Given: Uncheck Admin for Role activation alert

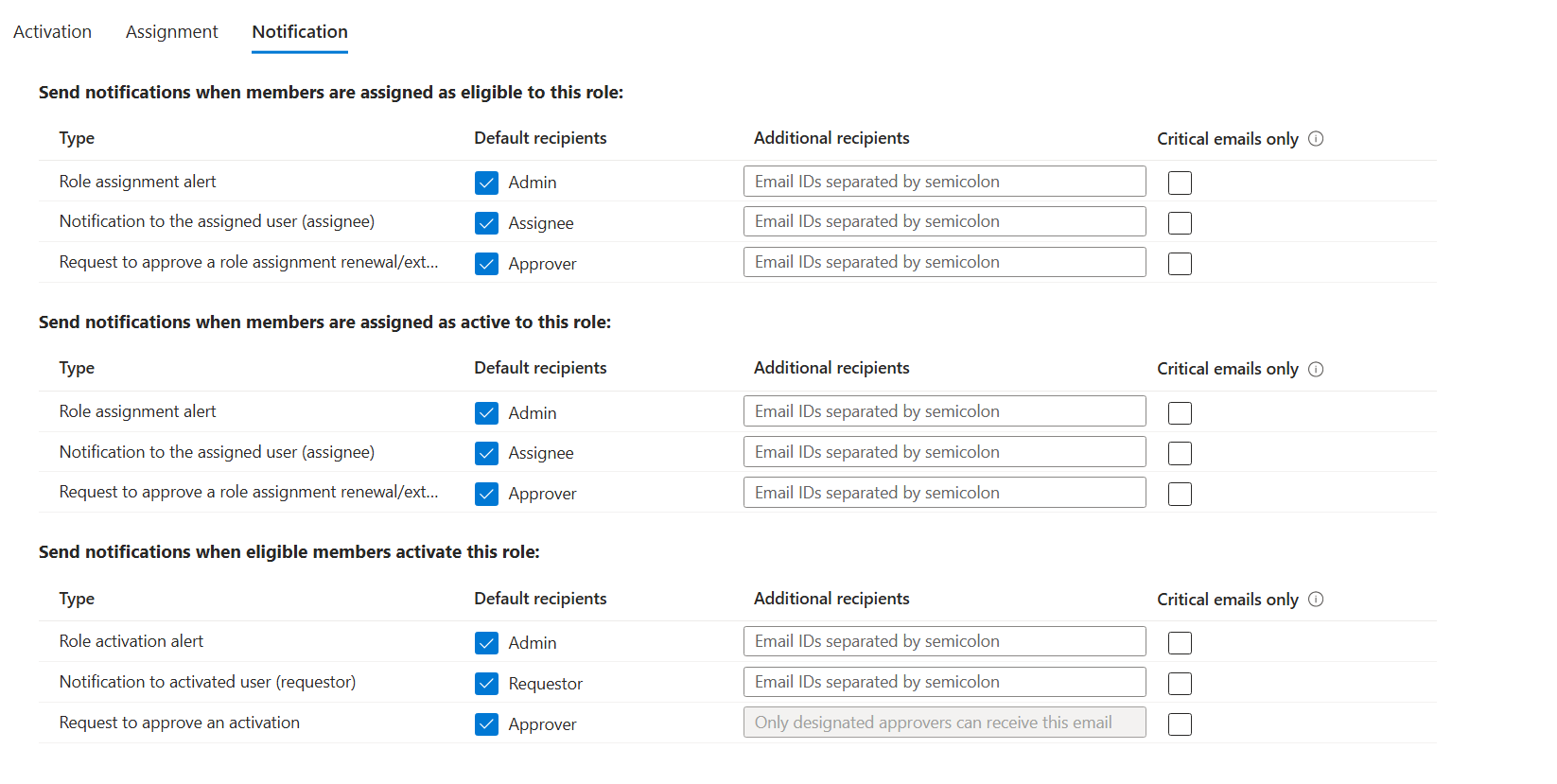Looking at the screenshot, I should 486,643.
